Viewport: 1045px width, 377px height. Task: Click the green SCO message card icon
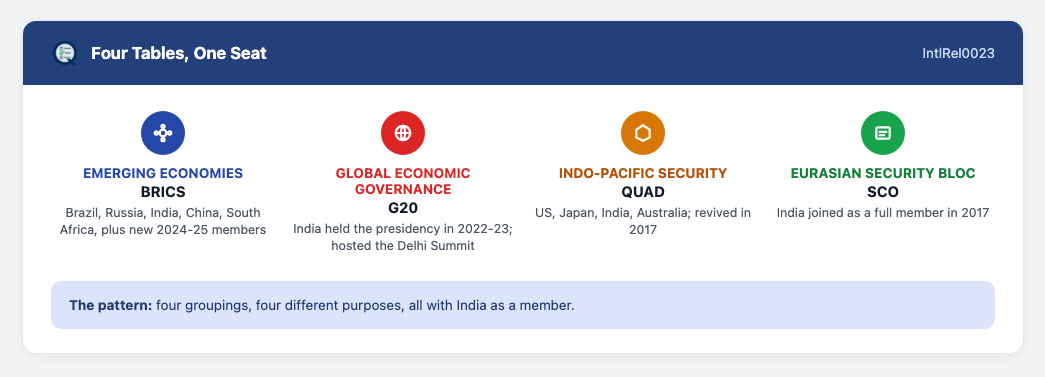click(883, 133)
